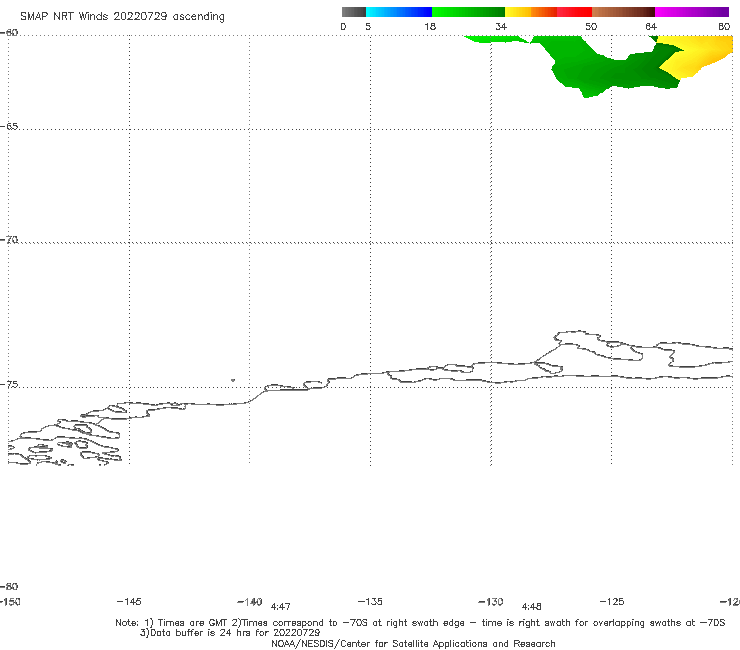Click the color bar label '18'

(x=430, y=27)
